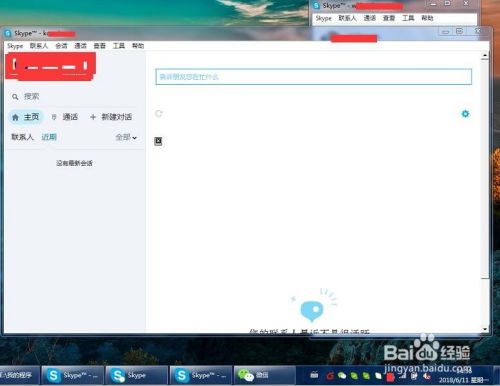Select the 联系人 contacts tab
The height and width of the screenshot is (386, 500).
click(22, 137)
